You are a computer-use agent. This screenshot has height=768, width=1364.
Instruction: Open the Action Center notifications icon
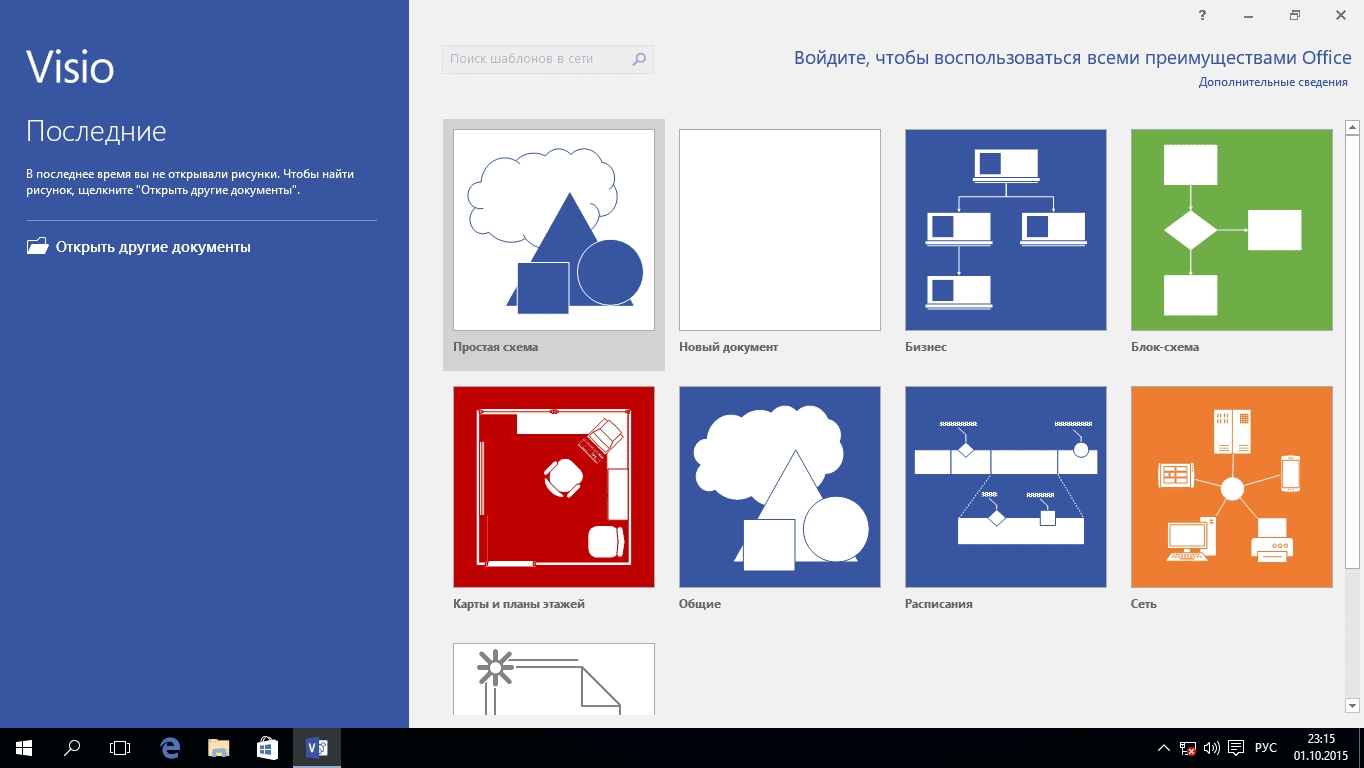click(x=1236, y=747)
